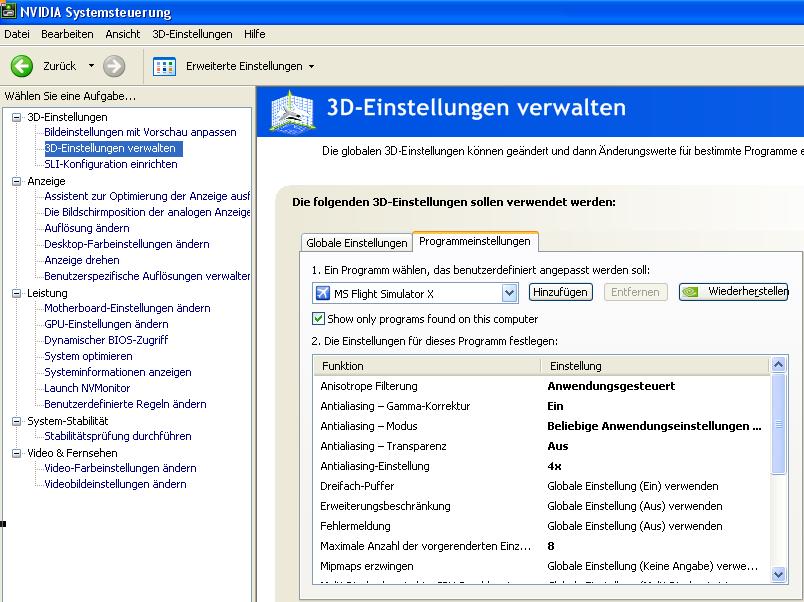Open the Datei menu
This screenshot has width=804, height=602.
(17, 34)
